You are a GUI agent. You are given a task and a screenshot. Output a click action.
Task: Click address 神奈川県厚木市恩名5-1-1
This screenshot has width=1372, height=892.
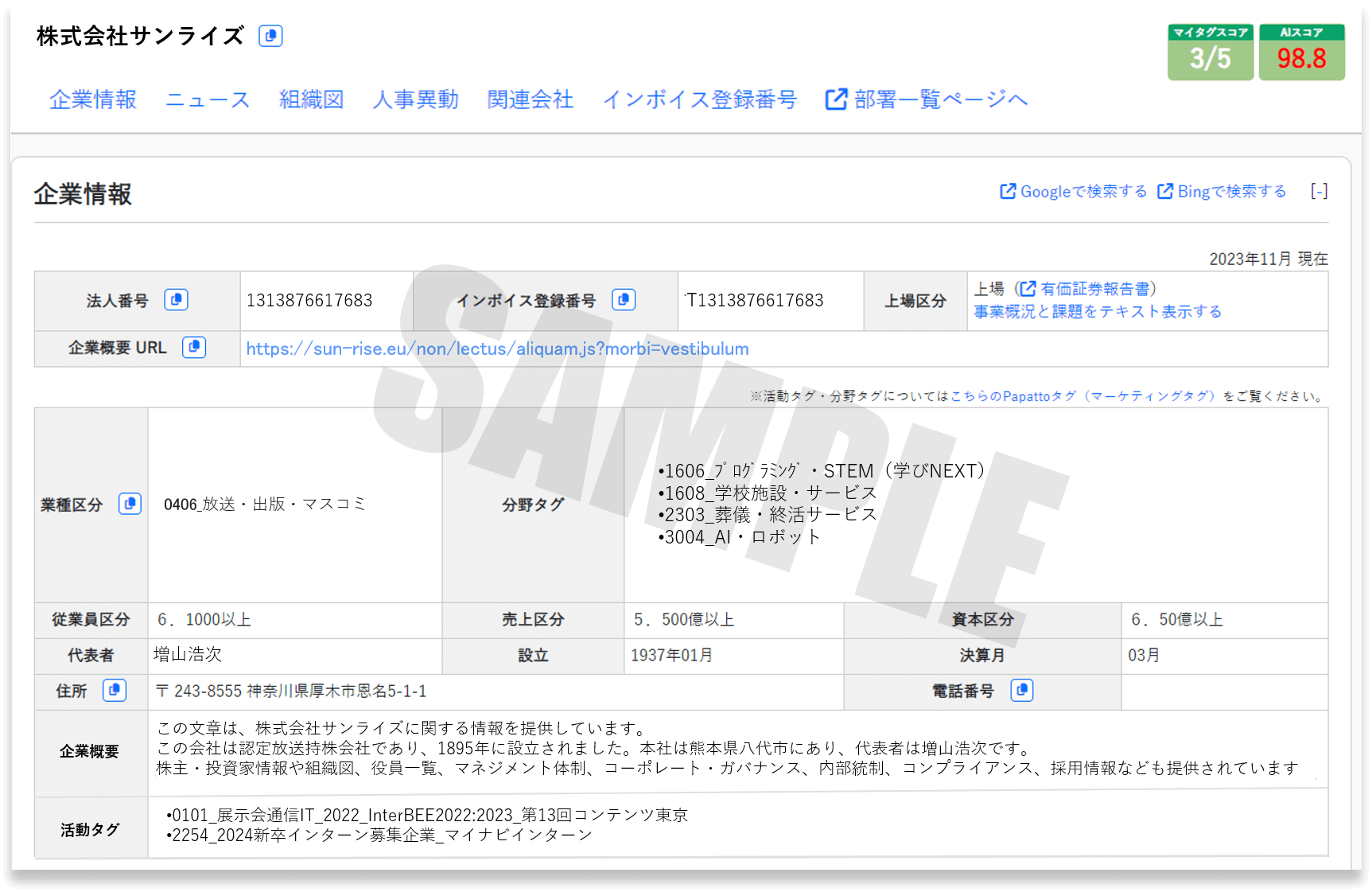336,691
